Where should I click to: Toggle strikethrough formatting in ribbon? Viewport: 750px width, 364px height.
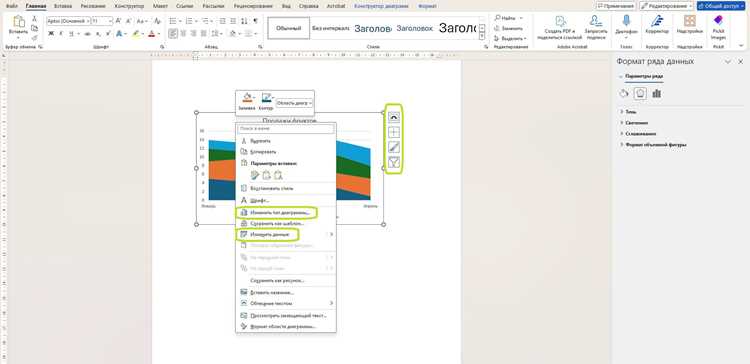pos(87,33)
